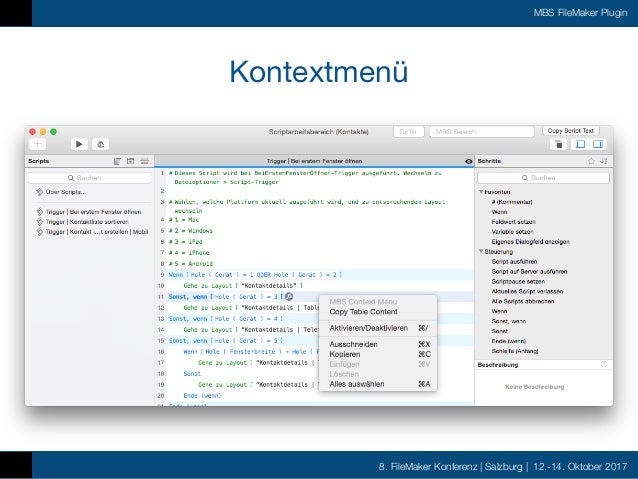Run the script with the play button

click(79, 144)
